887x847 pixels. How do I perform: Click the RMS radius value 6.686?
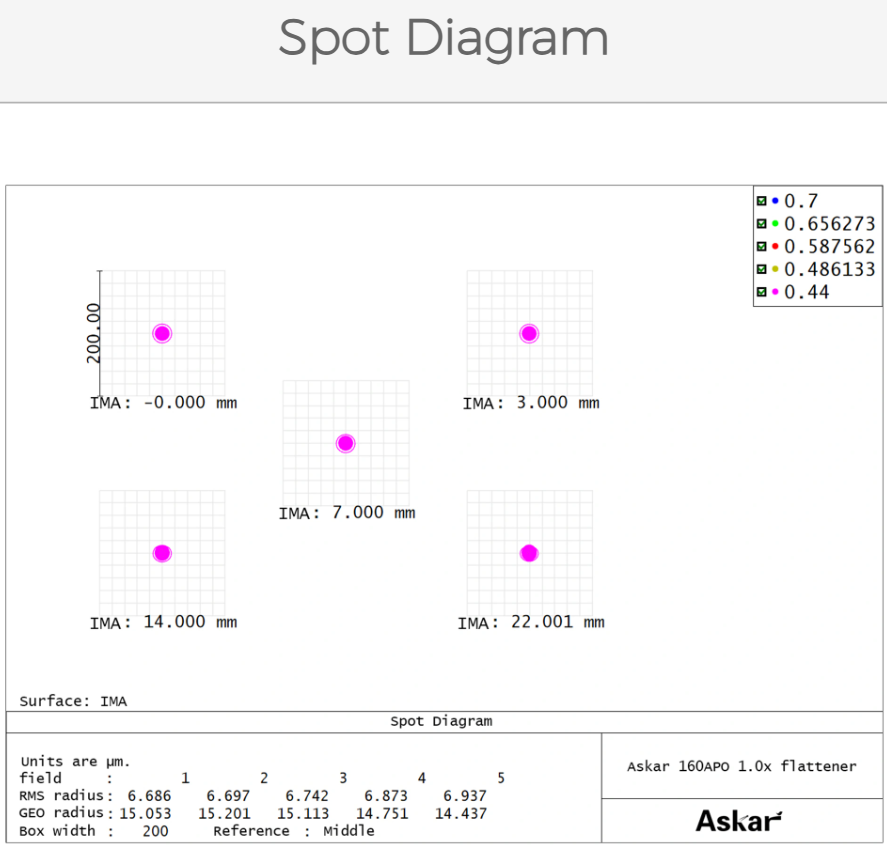[x=150, y=796]
